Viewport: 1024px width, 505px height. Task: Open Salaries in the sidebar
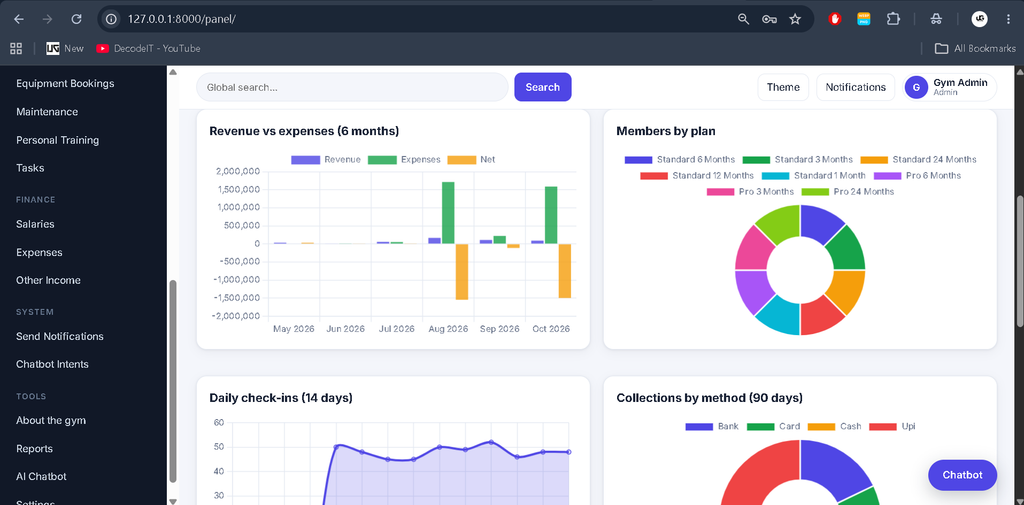35,224
